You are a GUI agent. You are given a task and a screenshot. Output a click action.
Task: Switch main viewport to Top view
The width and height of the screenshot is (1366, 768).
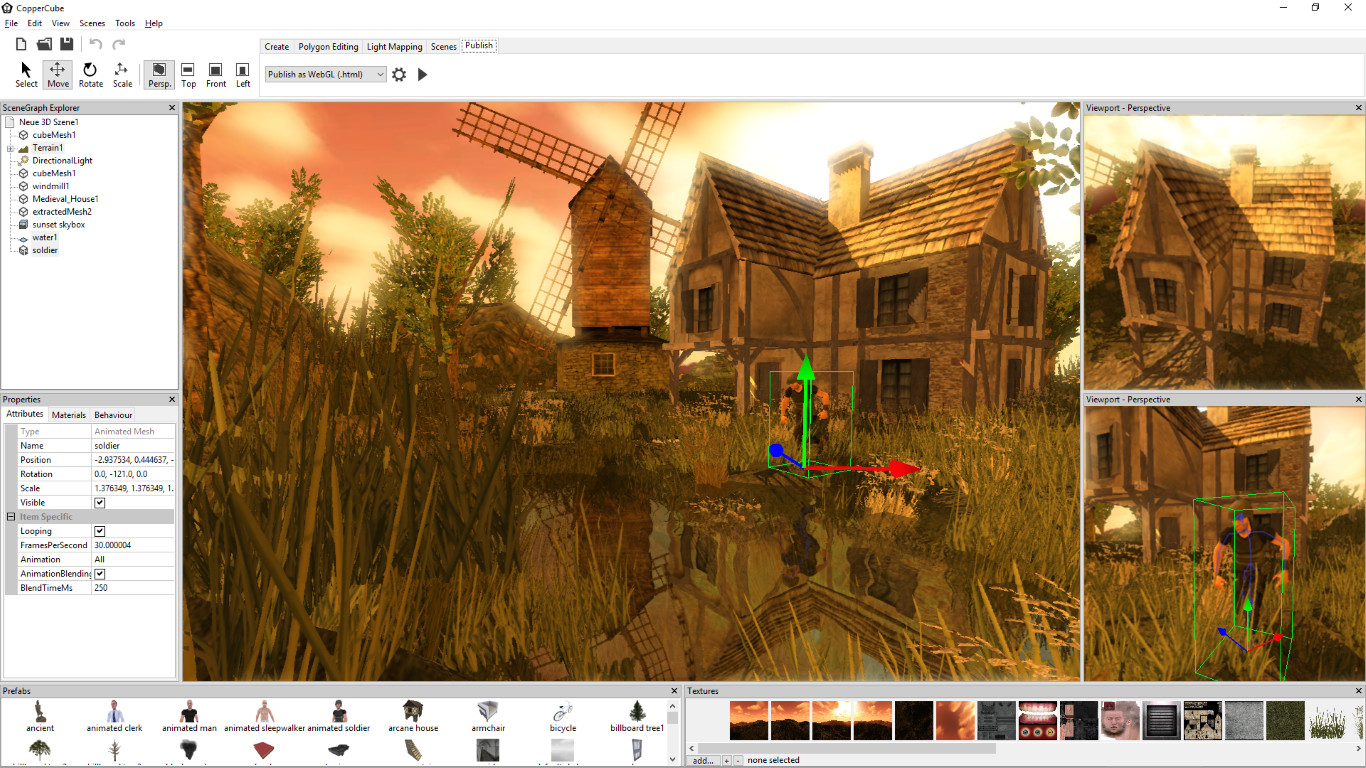click(188, 73)
